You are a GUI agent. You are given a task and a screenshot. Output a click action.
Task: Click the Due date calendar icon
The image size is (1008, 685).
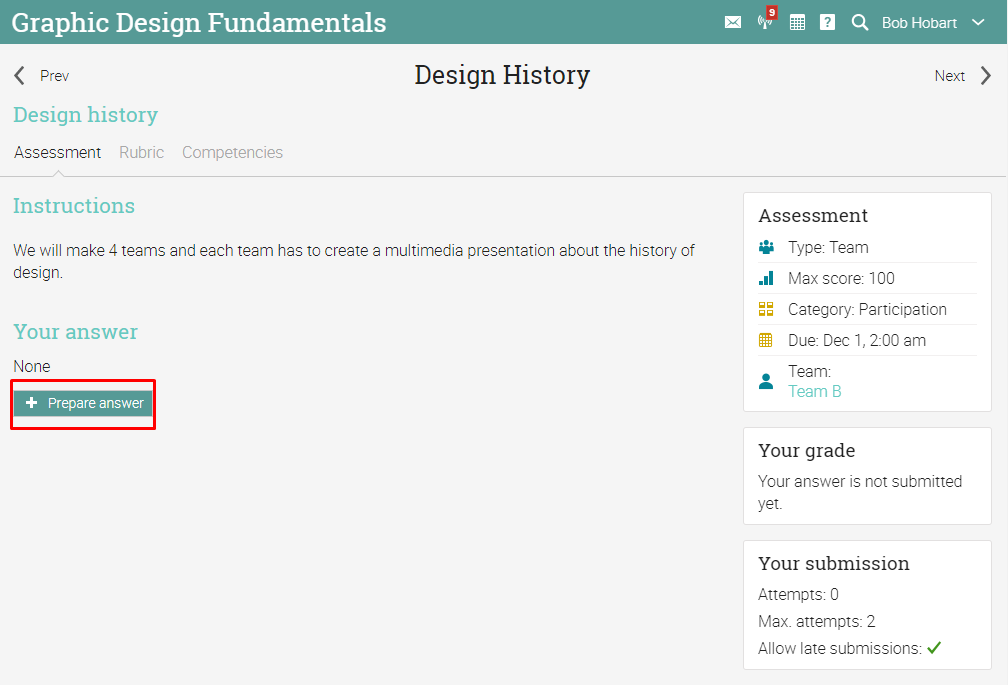coord(766,340)
